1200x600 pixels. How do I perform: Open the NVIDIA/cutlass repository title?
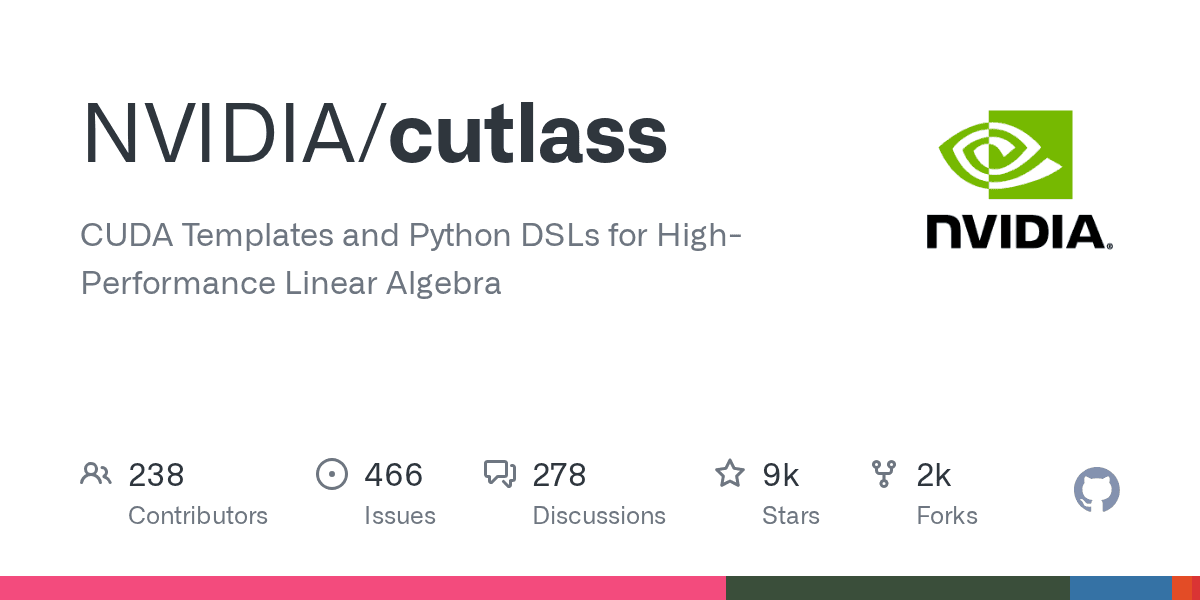click(374, 134)
